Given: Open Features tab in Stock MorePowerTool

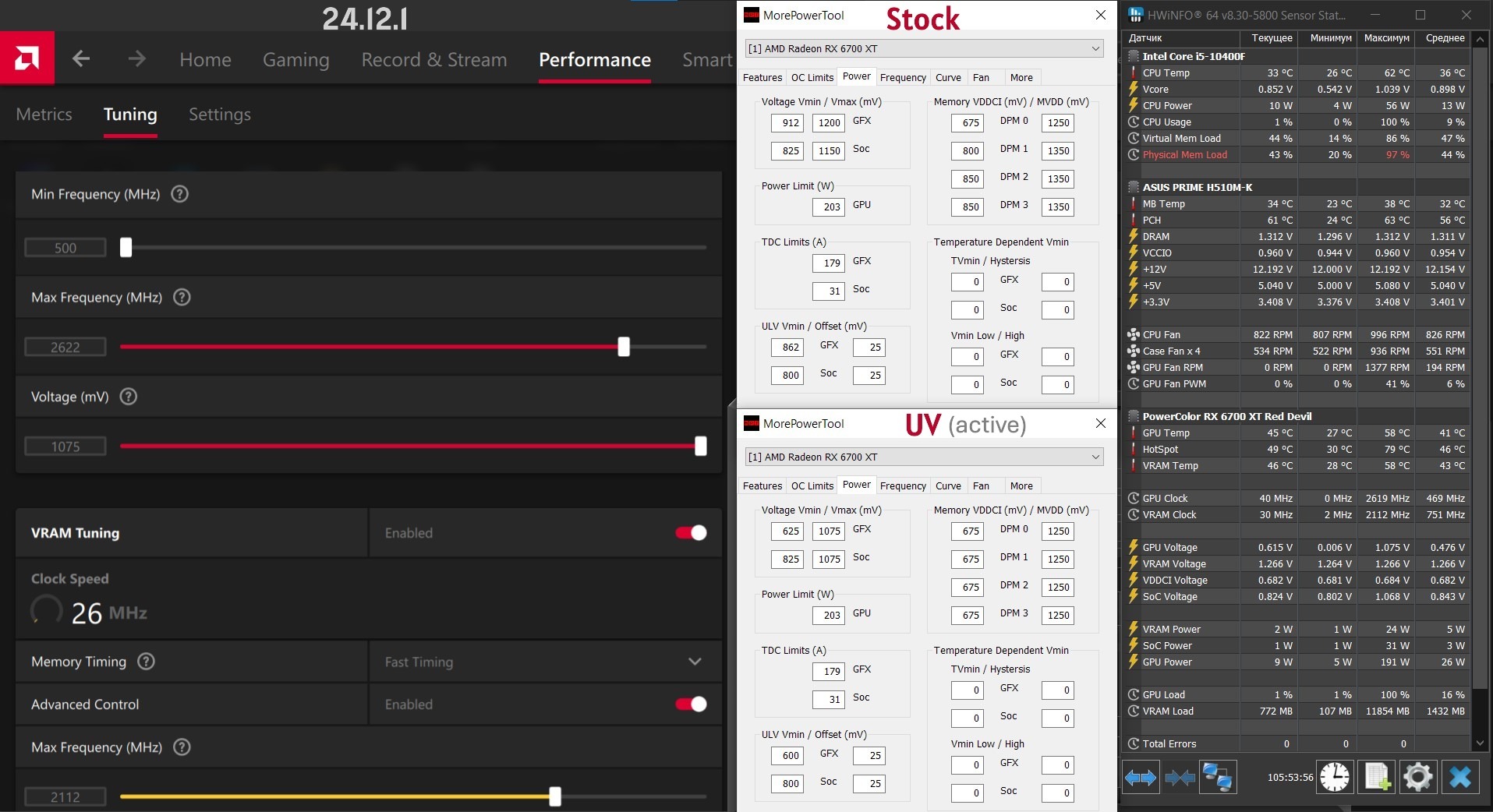Looking at the screenshot, I should [x=762, y=77].
